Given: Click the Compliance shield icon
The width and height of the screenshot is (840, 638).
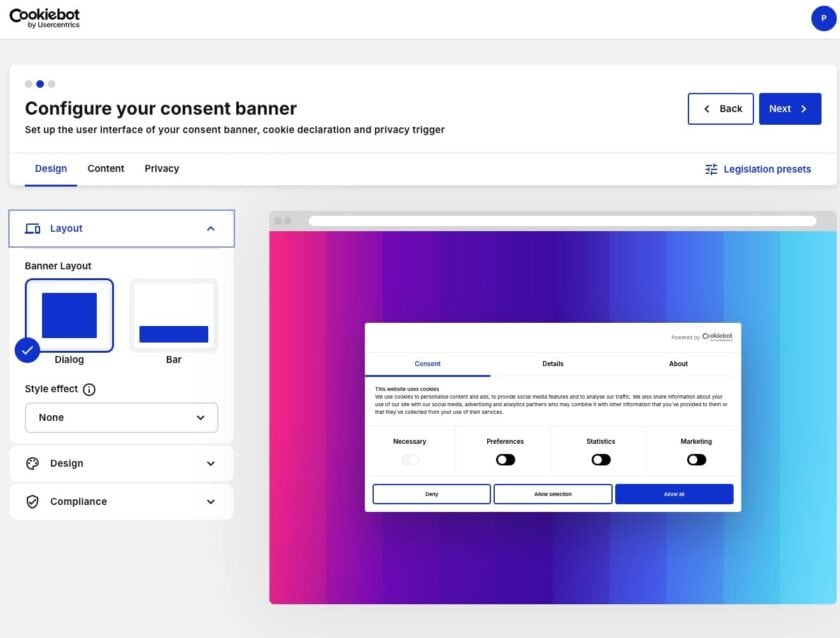Looking at the screenshot, I should point(32,502).
